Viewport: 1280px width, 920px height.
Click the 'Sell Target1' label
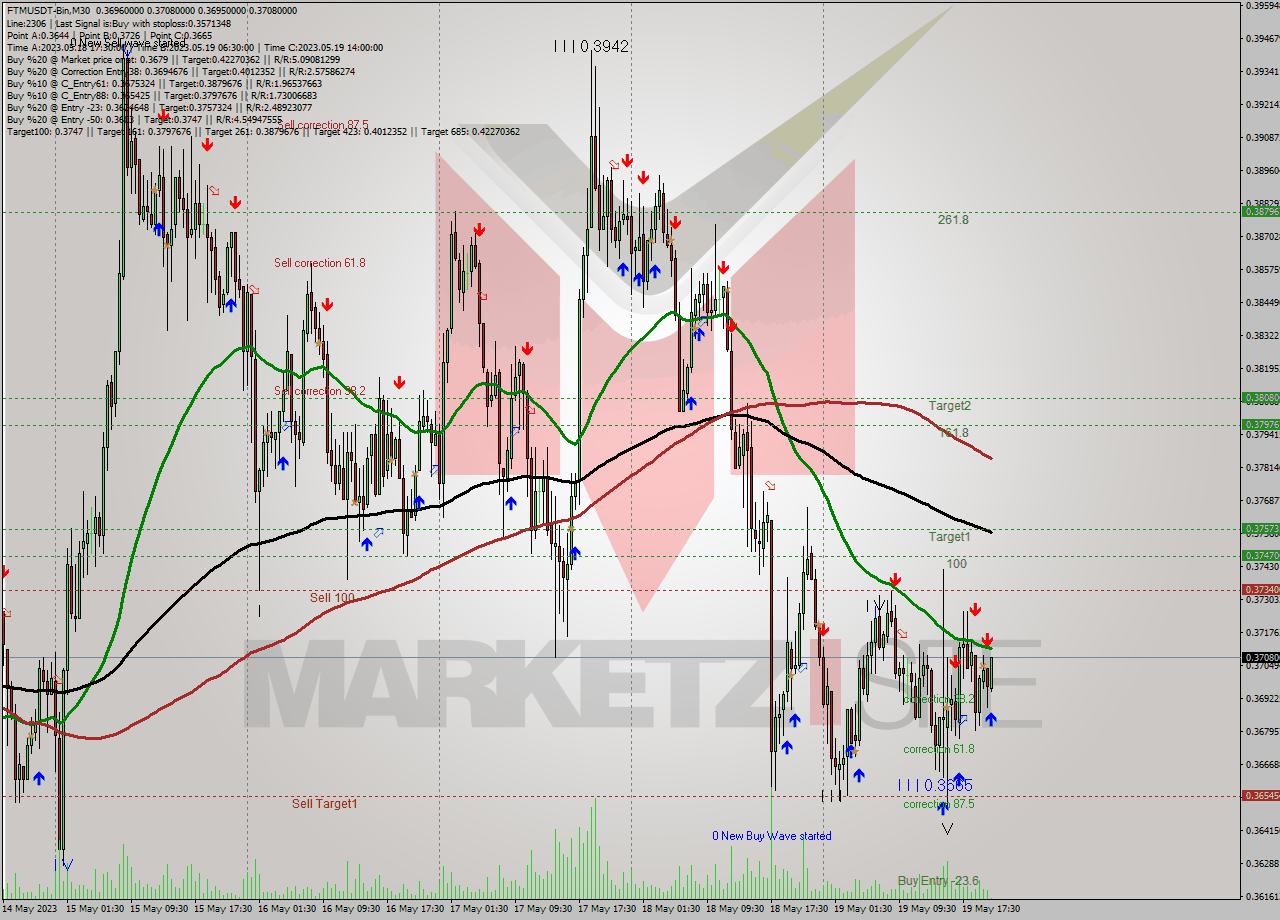pos(324,803)
